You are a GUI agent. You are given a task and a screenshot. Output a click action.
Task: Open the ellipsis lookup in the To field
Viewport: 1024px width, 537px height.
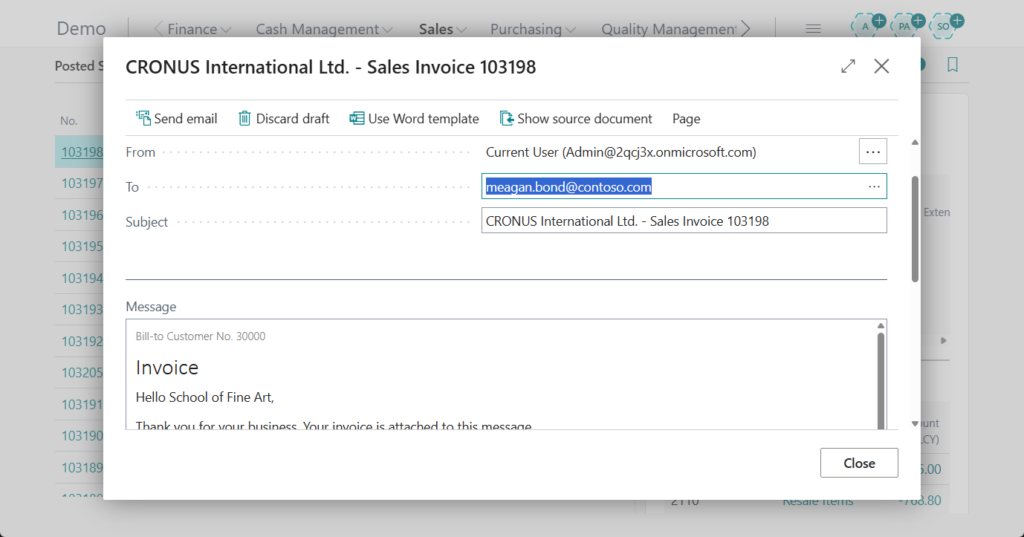pos(874,187)
